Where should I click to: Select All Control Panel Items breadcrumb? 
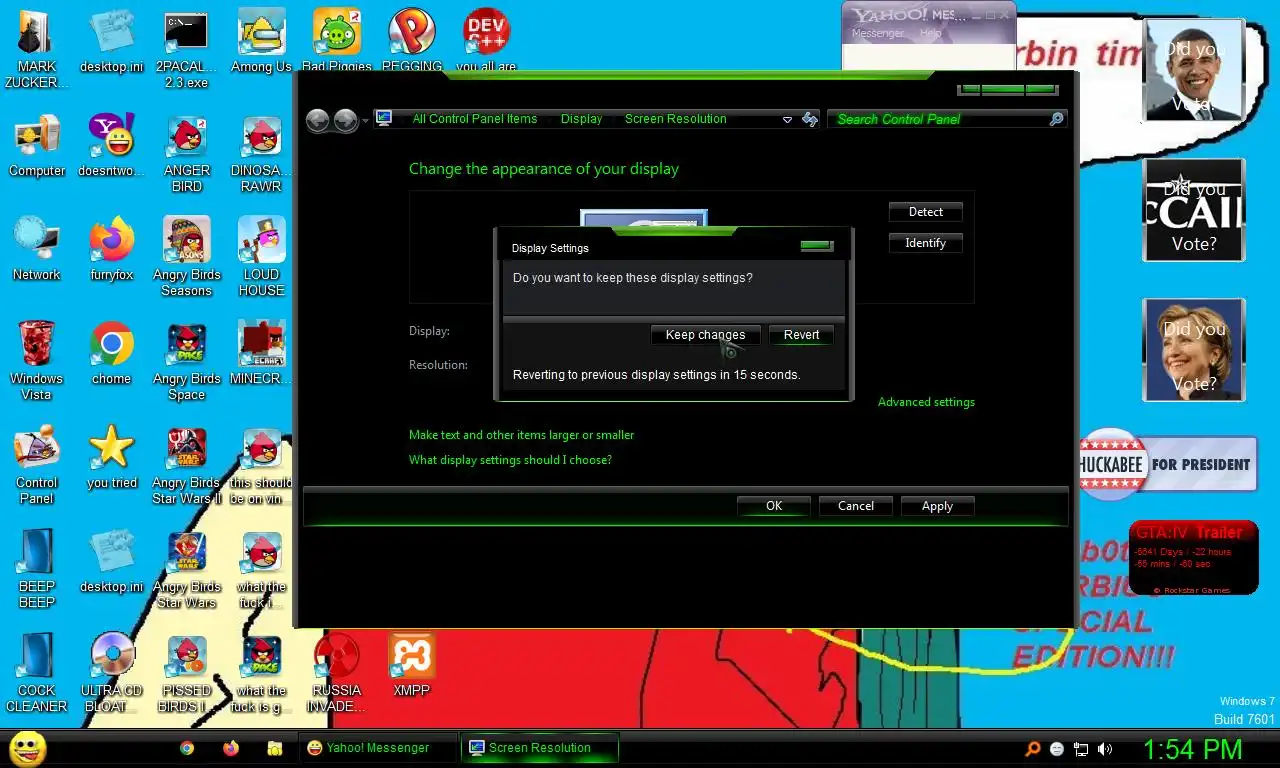(x=475, y=119)
